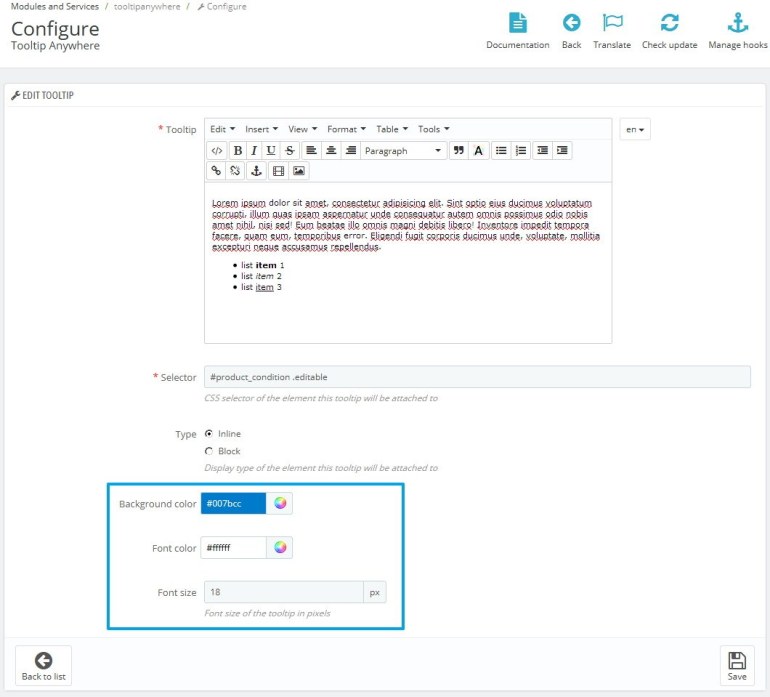Toggle italic formatting

[254, 151]
